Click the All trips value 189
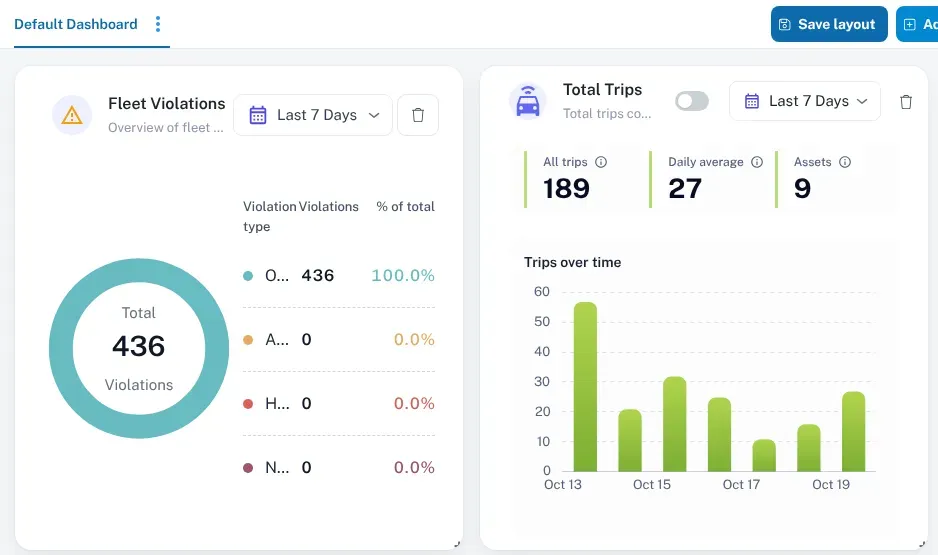Image resolution: width=938 pixels, height=555 pixels. coord(567,188)
